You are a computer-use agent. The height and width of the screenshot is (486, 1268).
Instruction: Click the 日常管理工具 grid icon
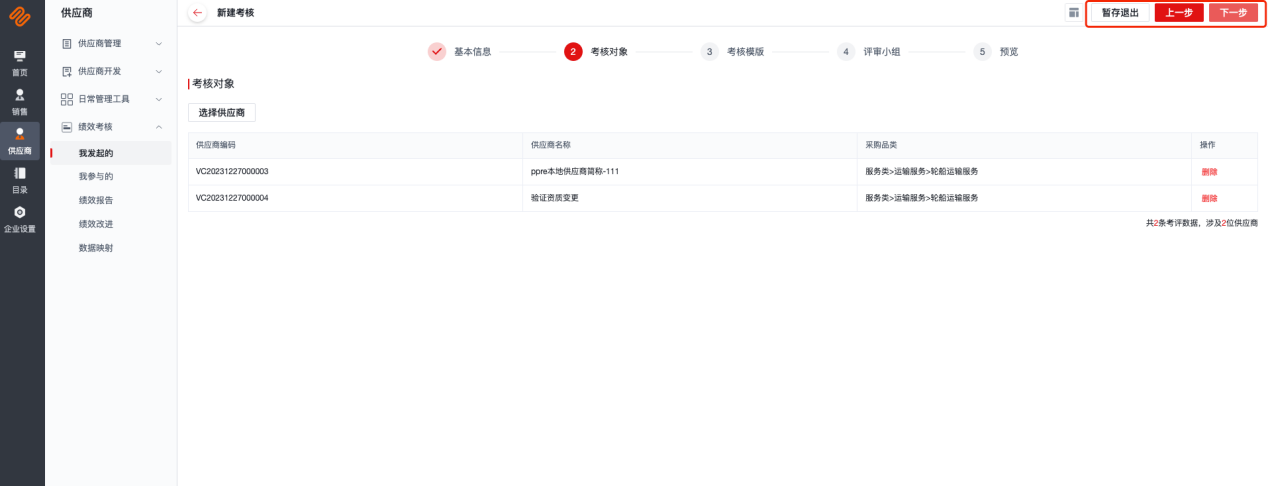click(67, 99)
